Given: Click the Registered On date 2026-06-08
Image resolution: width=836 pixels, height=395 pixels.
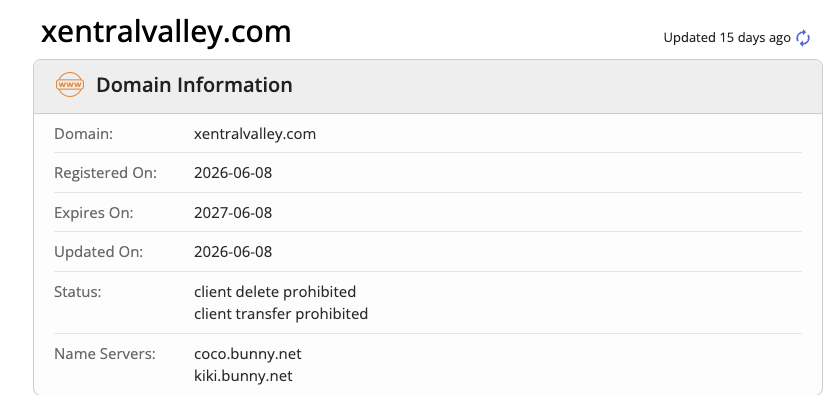Looking at the screenshot, I should pos(233,173).
